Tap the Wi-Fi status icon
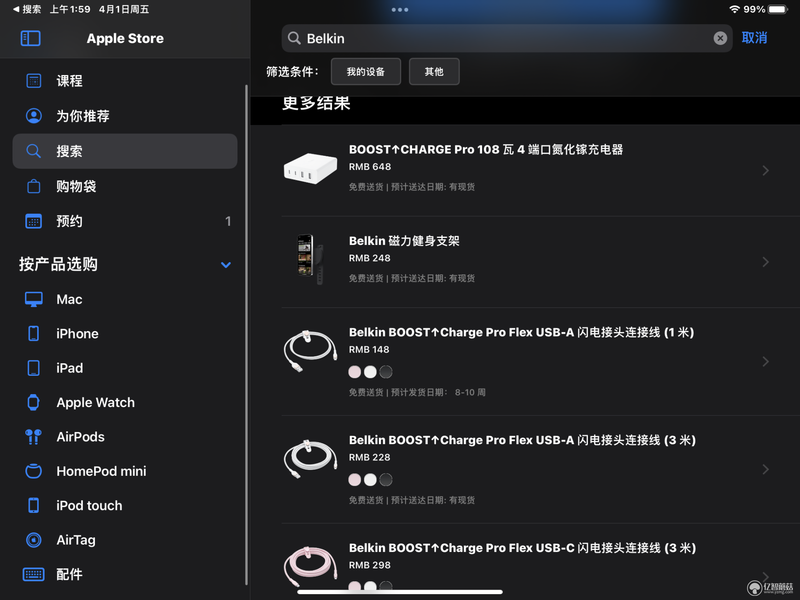Viewport: 800px width, 600px height. click(x=734, y=9)
